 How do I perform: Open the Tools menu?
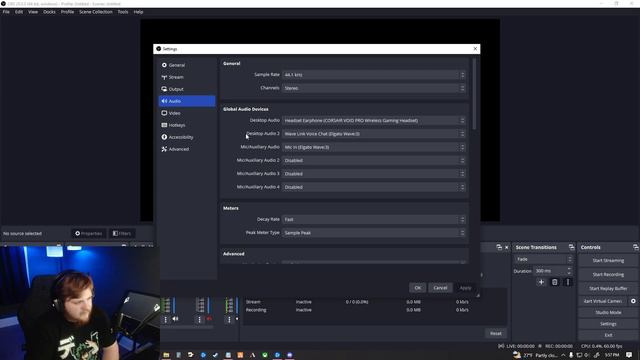tap(123, 12)
